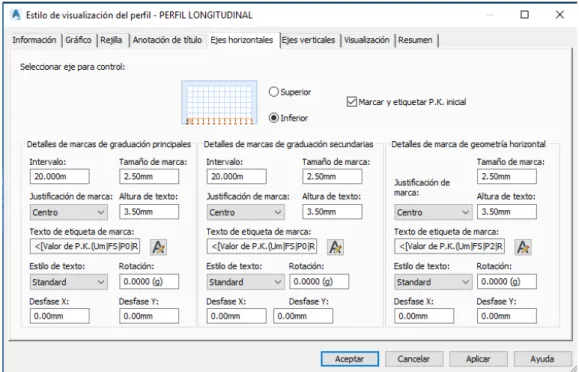579x372 pixels.
Task: Click principal marks Texto de etiqueta field
Action: tap(85, 246)
